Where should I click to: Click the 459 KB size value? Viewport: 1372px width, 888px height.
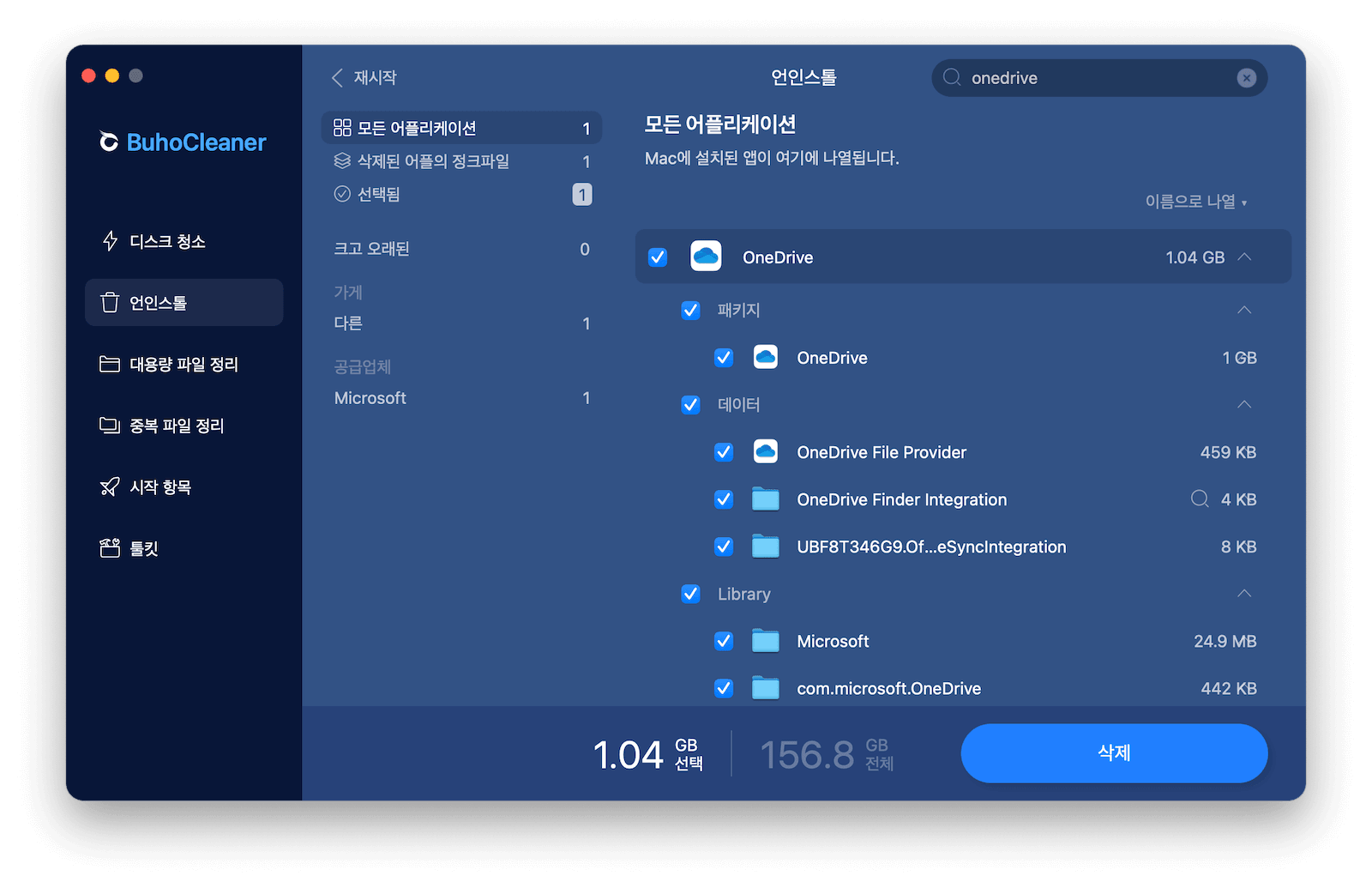coord(1228,452)
